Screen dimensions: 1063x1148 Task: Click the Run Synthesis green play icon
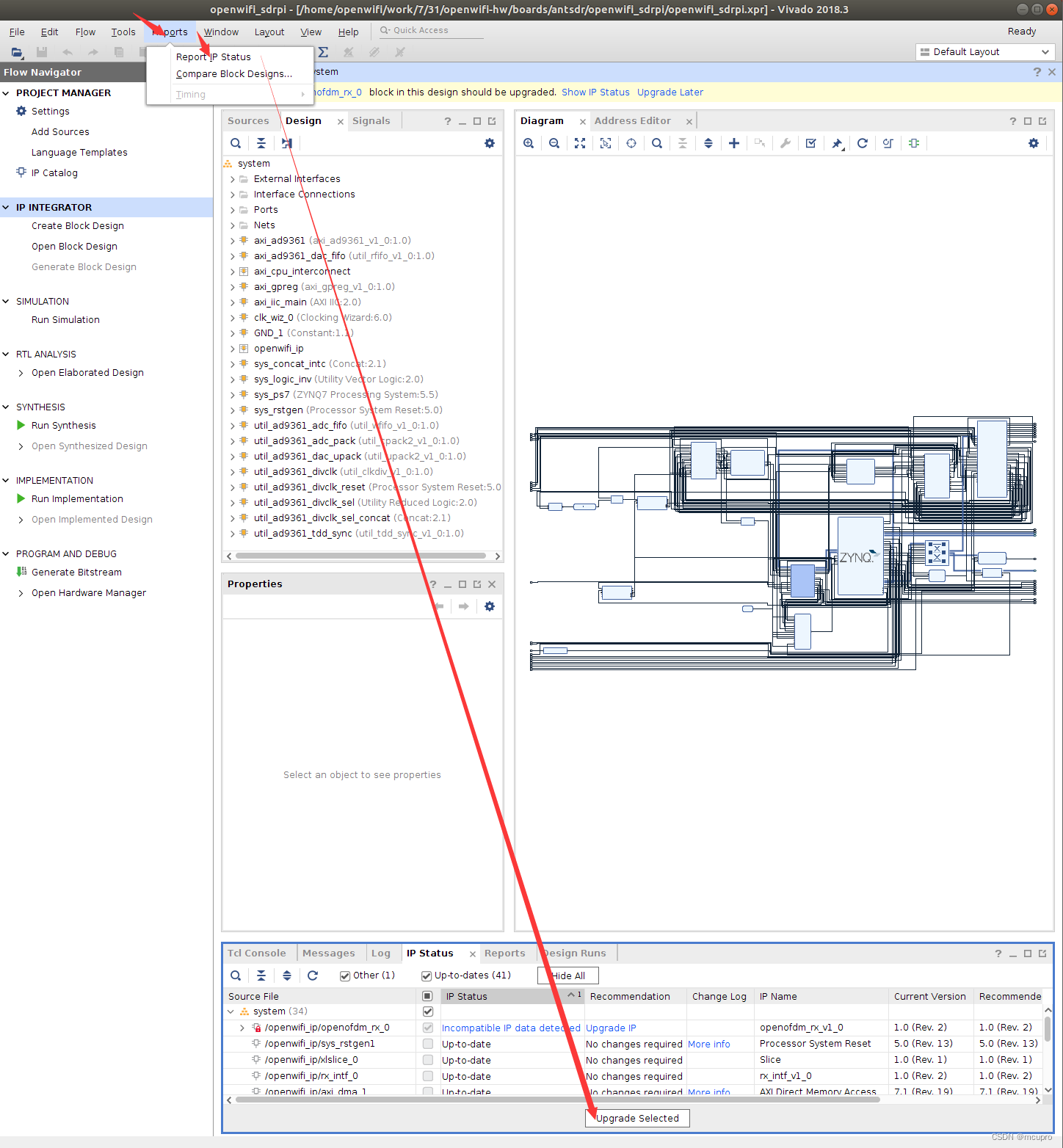(x=21, y=425)
